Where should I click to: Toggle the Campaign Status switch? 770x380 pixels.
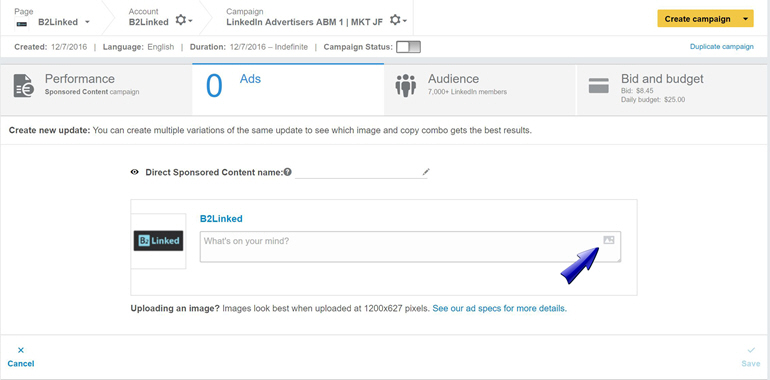coord(409,47)
